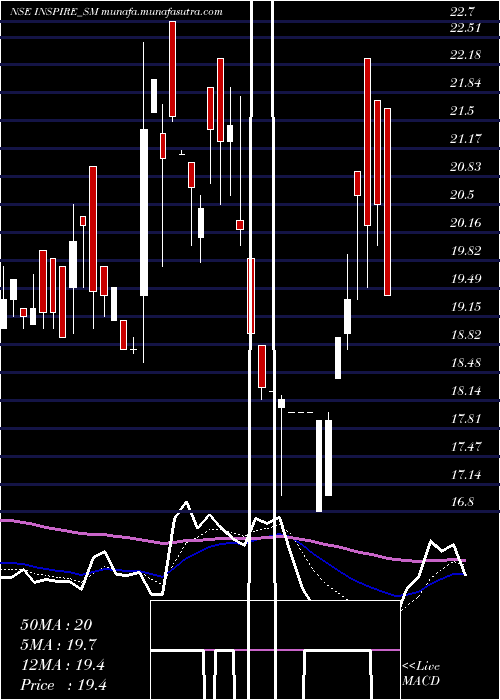Click the 18.48 price axis label
Image resolution: width=500 pixels, height=700 pixels.
(x=466, y=362)
